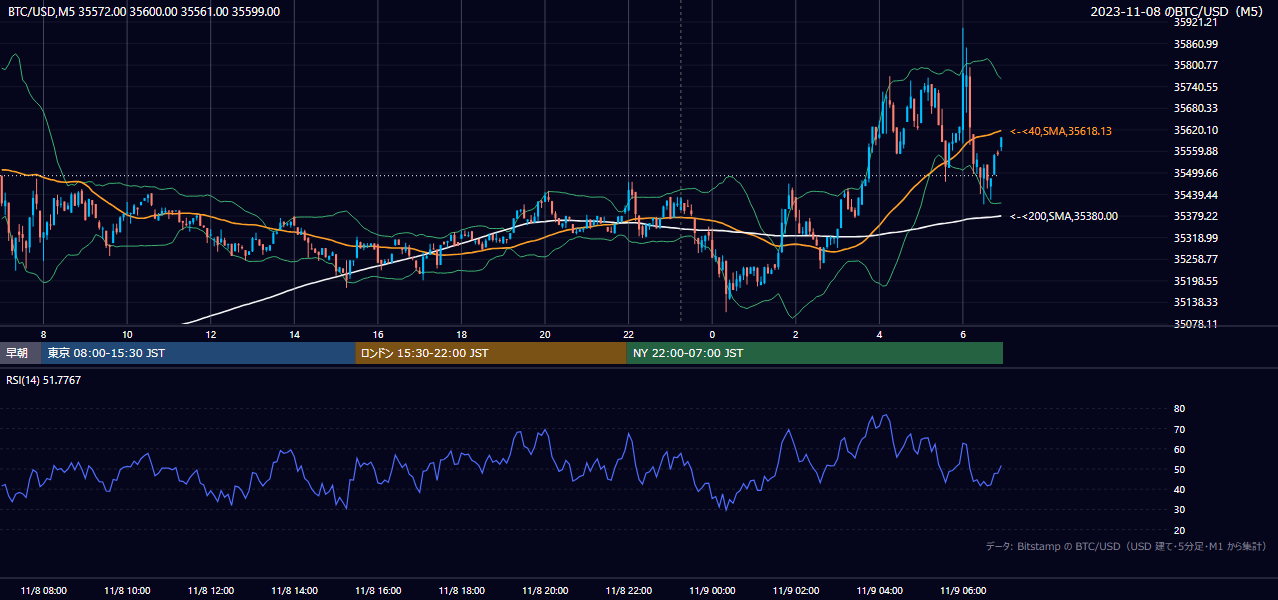
Task: Click the 11/8 14:00 time label
Action: [294, 590]
